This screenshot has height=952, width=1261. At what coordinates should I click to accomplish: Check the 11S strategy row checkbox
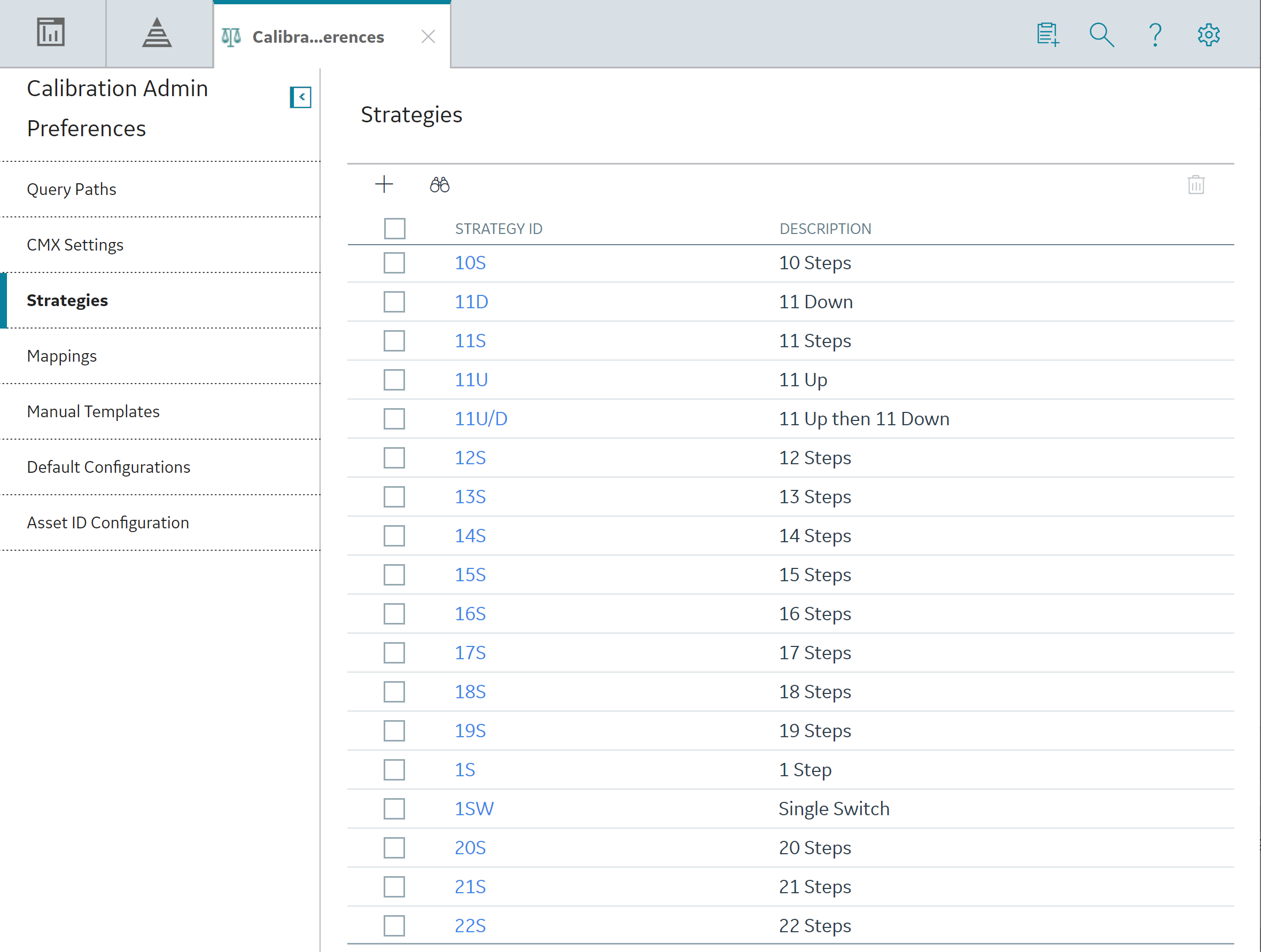point(394,341)
